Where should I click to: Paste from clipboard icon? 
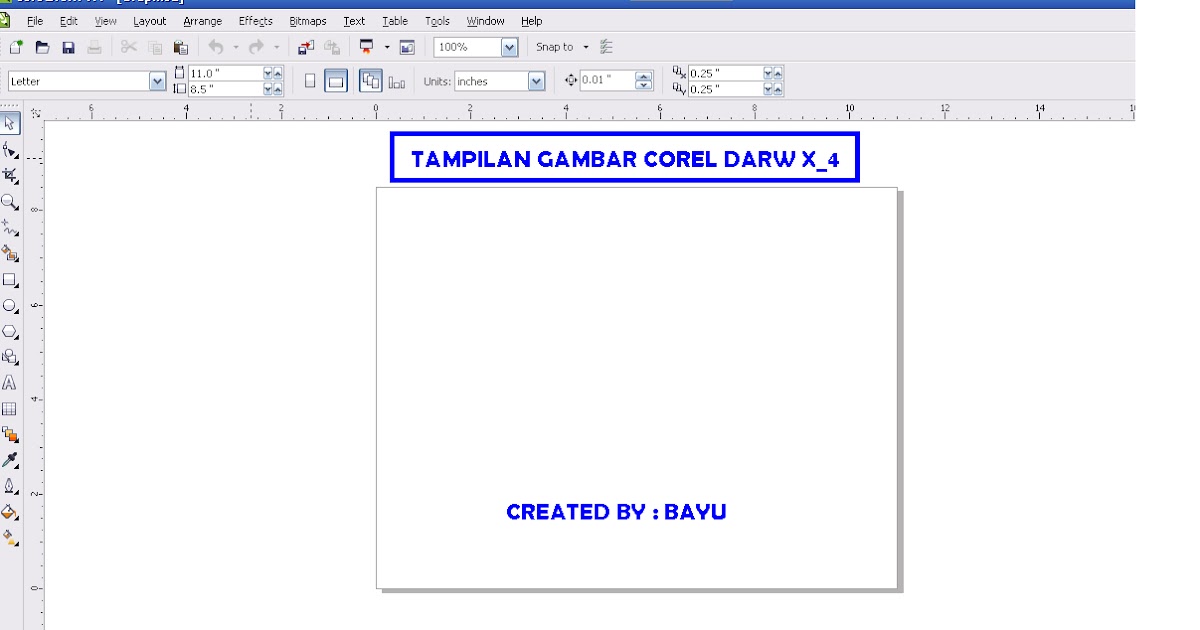pyautogui.click(x=181, y=47)
